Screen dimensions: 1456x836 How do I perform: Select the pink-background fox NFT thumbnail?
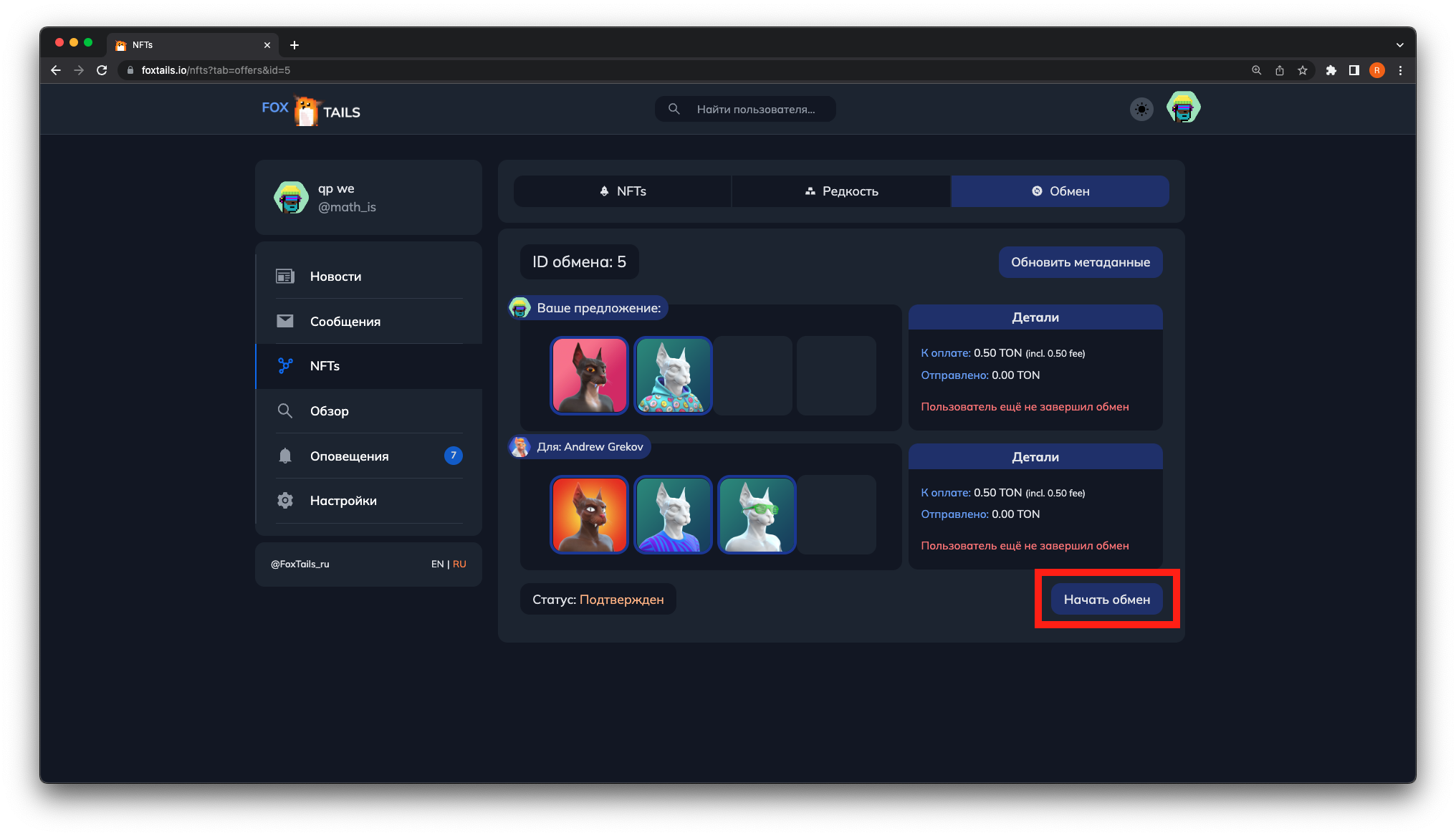(x=589, y=375)
